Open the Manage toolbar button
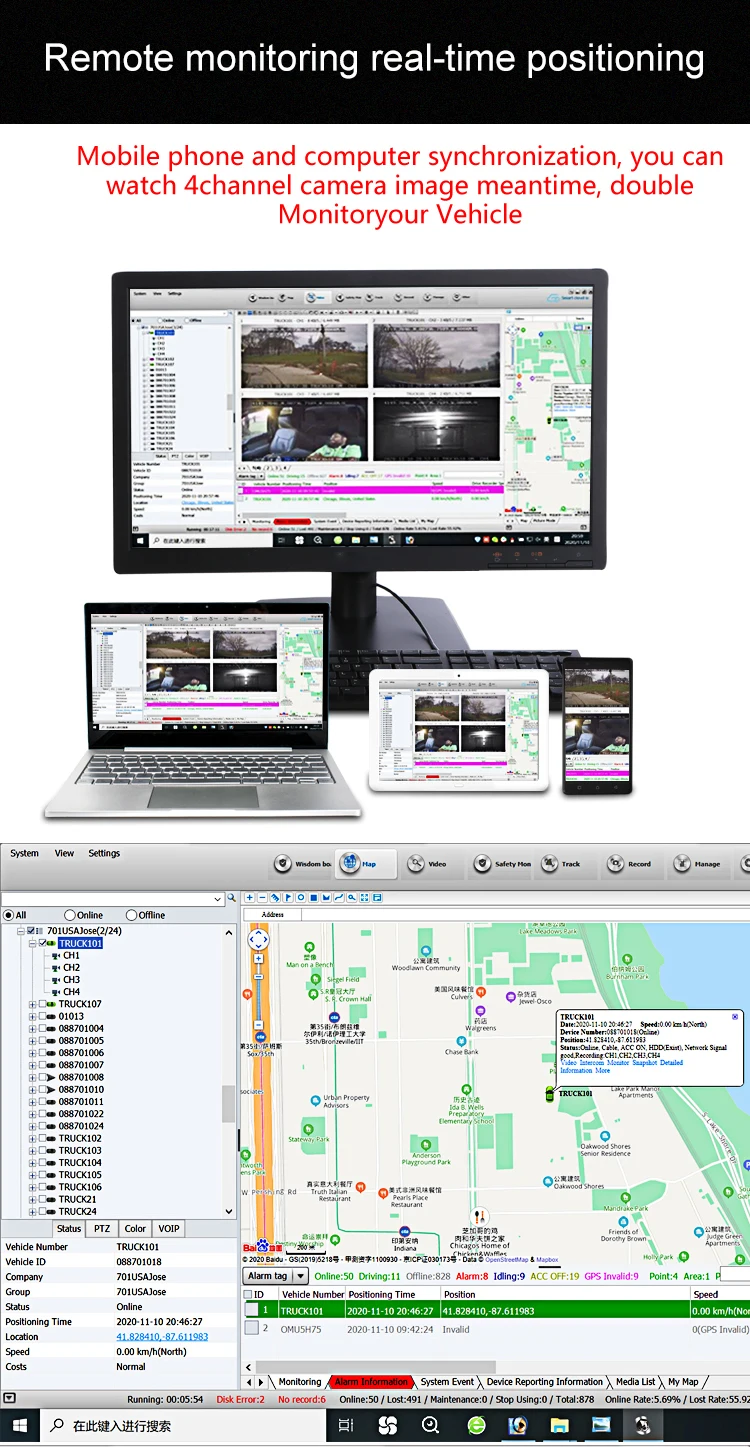Image resolution: width=750 pixels, height=1447 pixels. 697,864
